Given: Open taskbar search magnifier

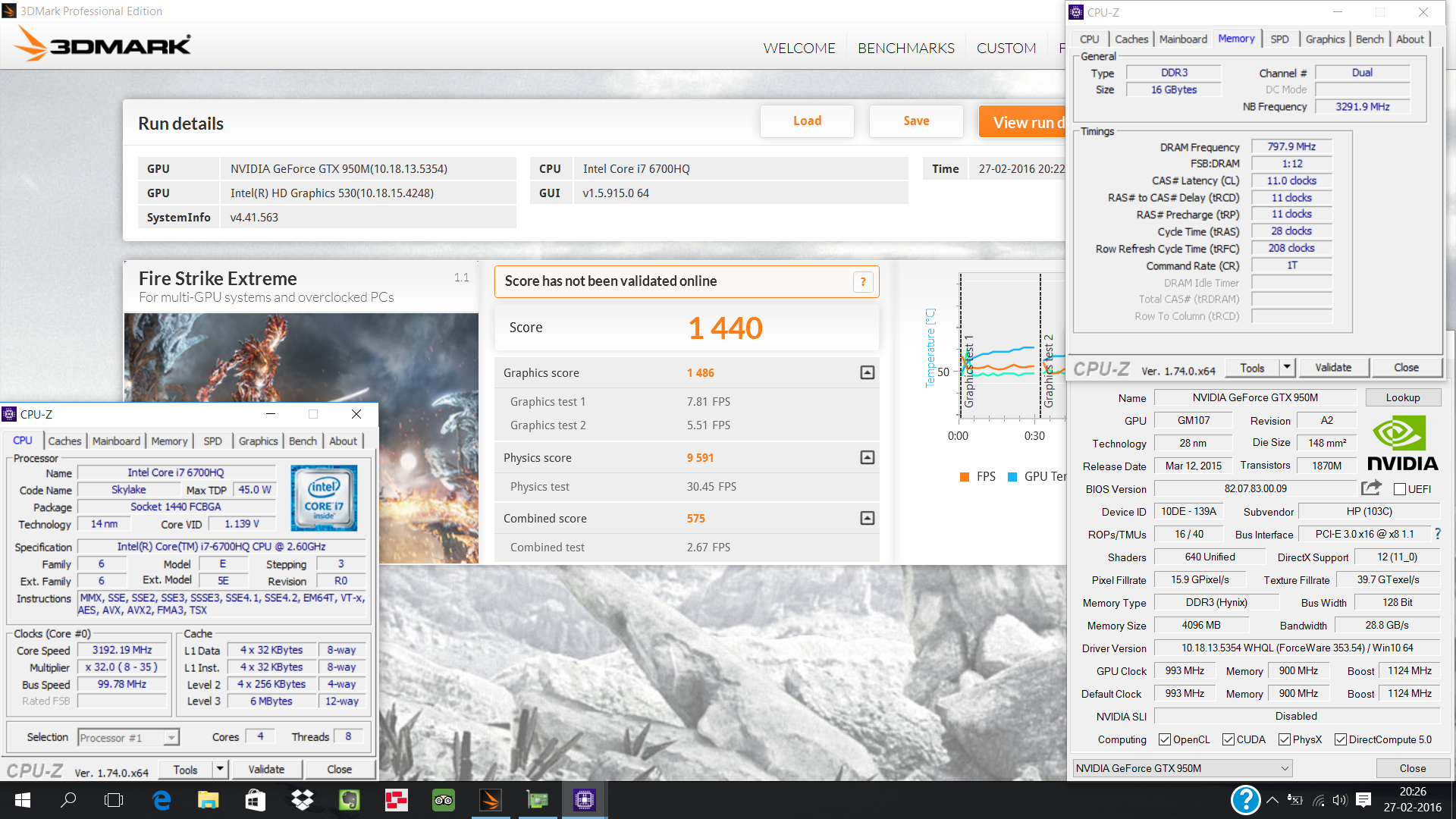Looking at the screenshot, I should click(x=68, y=800).
